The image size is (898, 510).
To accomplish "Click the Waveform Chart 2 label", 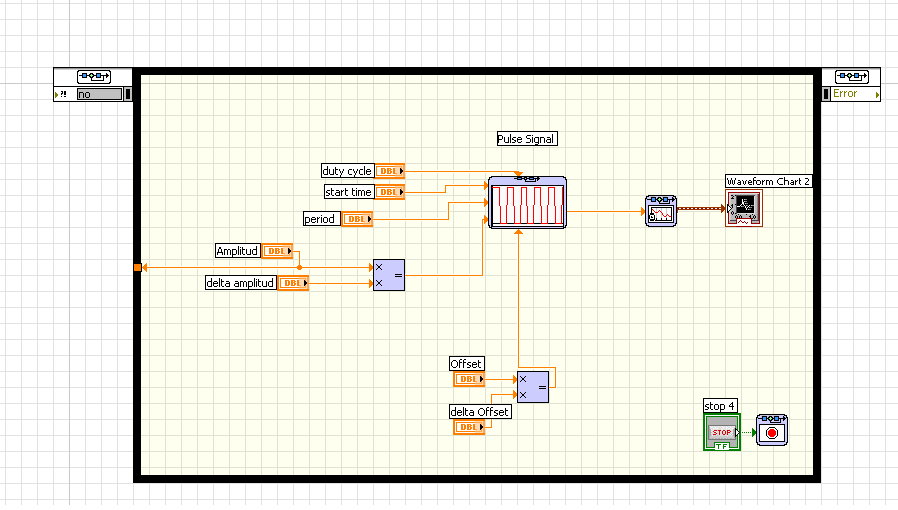I will [x=768, y=181].
